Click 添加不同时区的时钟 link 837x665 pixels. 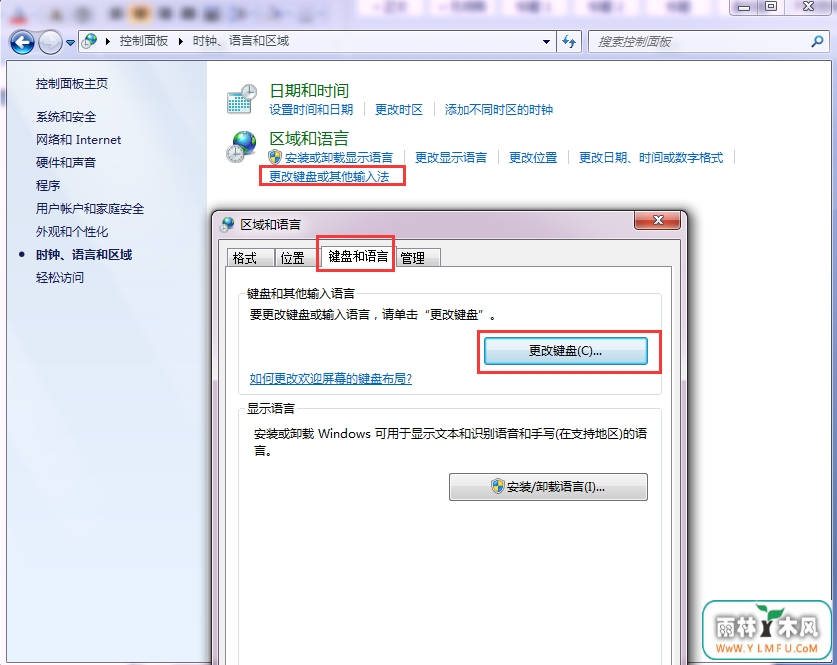coord(499,110)
